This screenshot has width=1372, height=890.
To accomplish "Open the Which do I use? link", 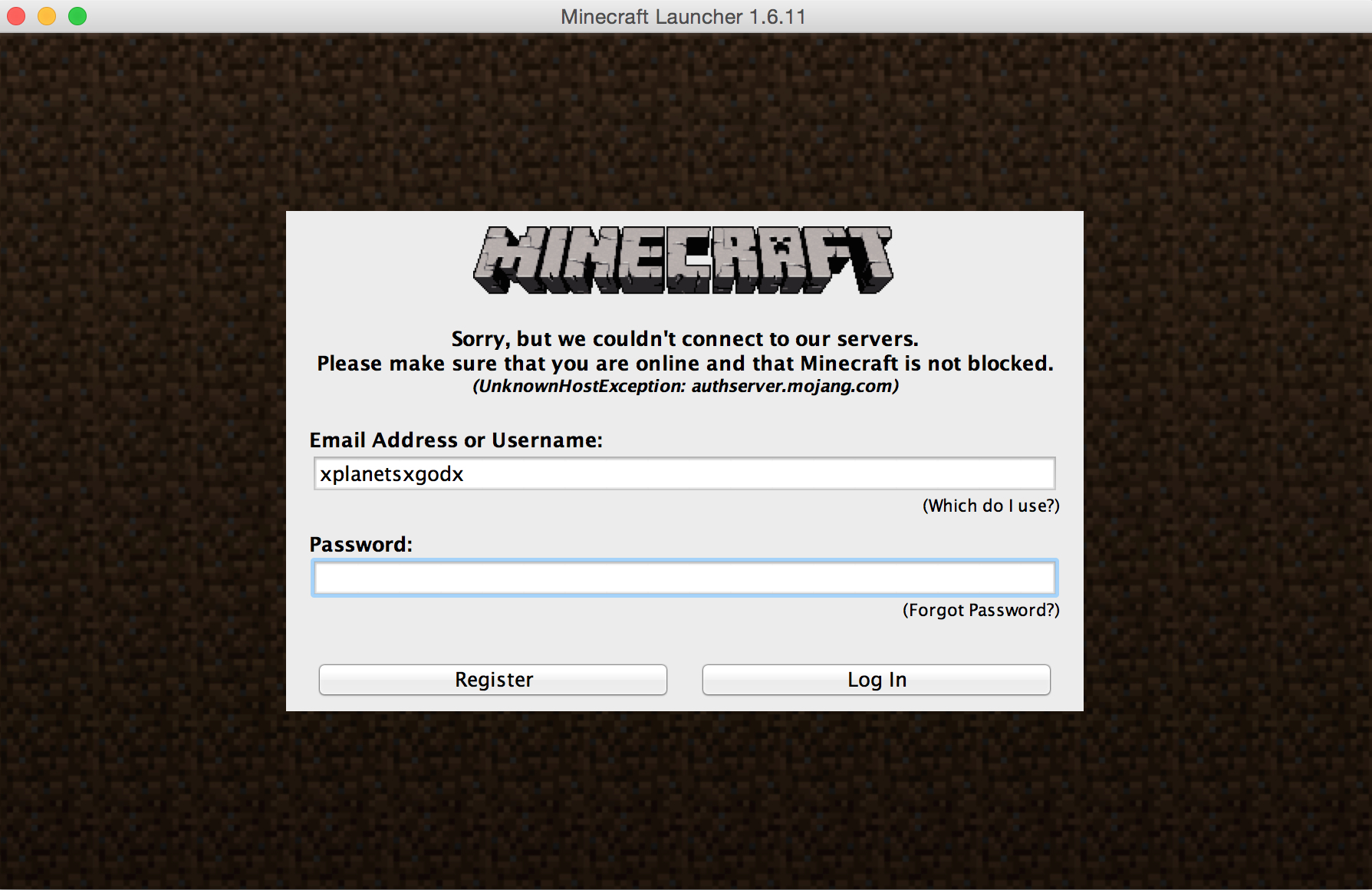I will pyautogui.click(x=991, y=506).
